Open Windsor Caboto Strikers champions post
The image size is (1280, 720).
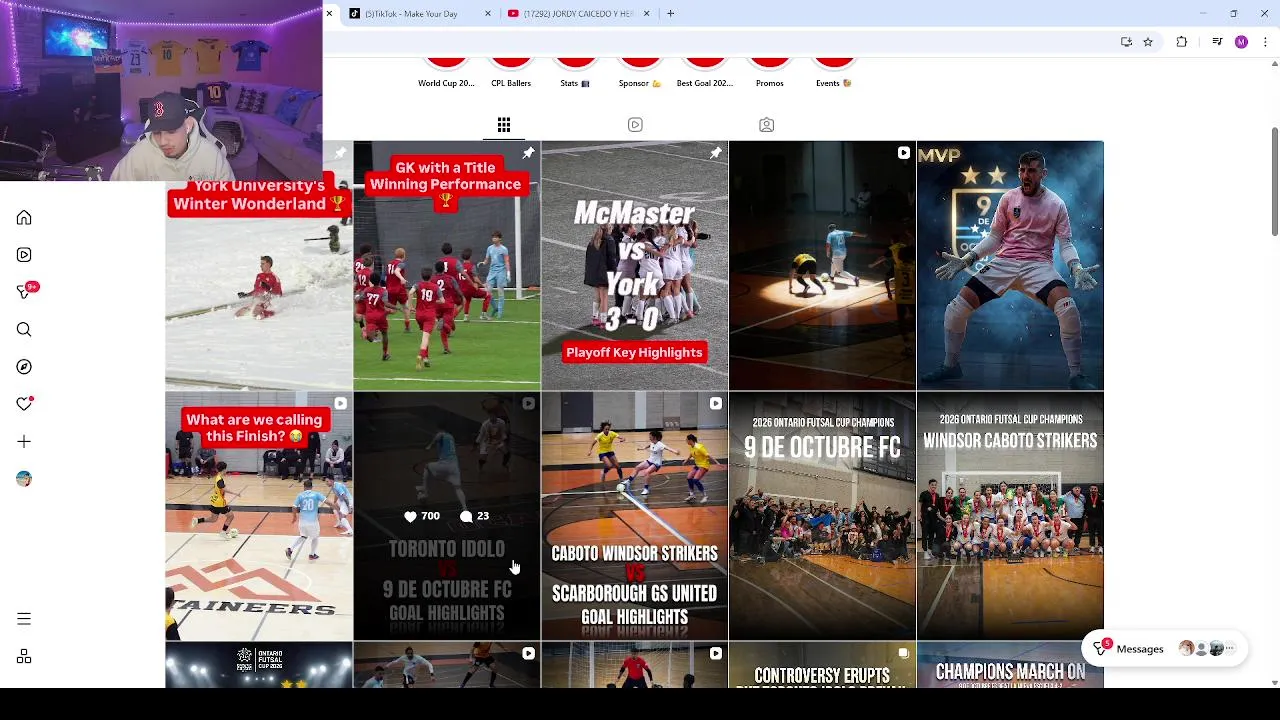1010,516
